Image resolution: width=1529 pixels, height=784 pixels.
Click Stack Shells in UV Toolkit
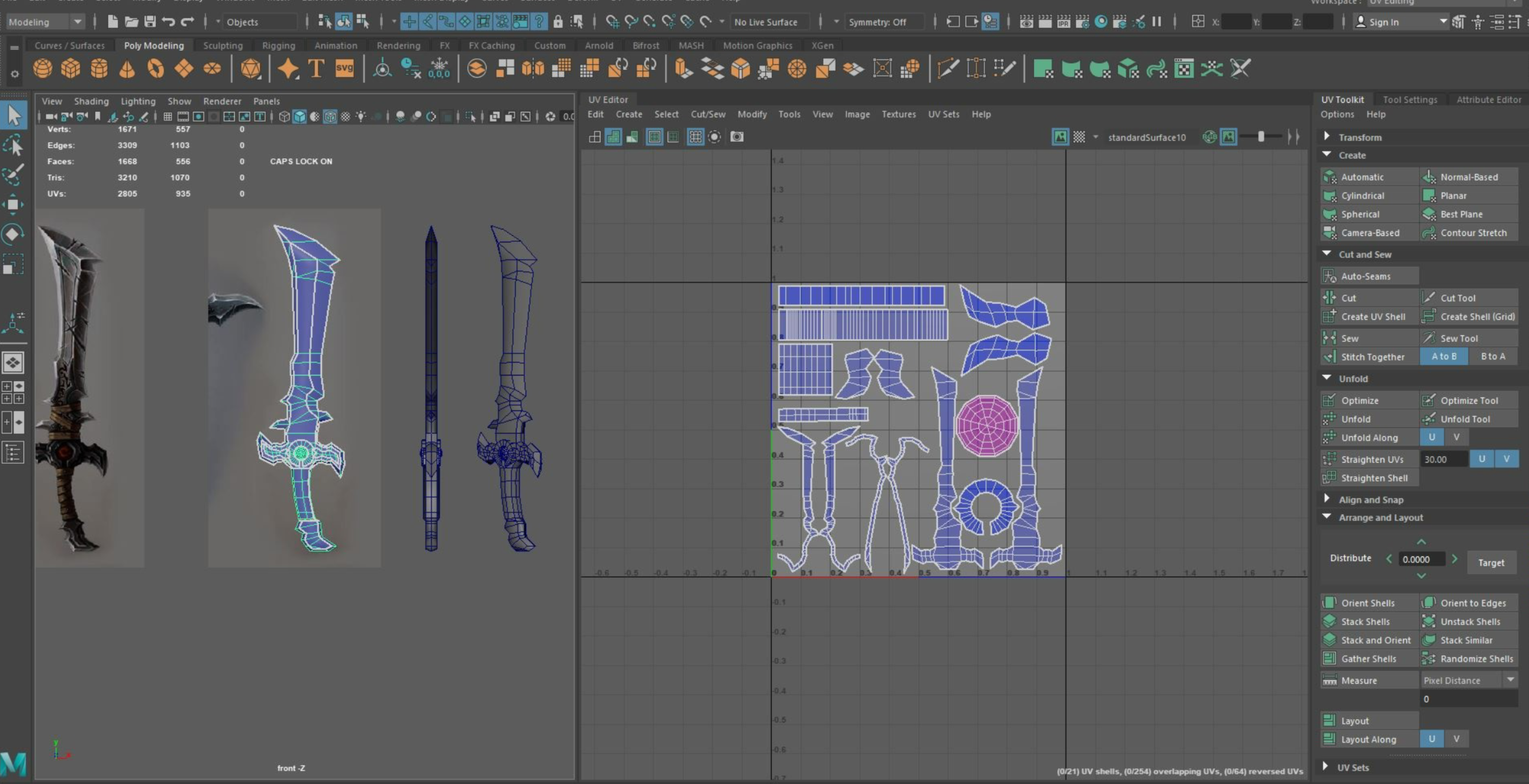pyautogui.click(x=1365, y=621)
